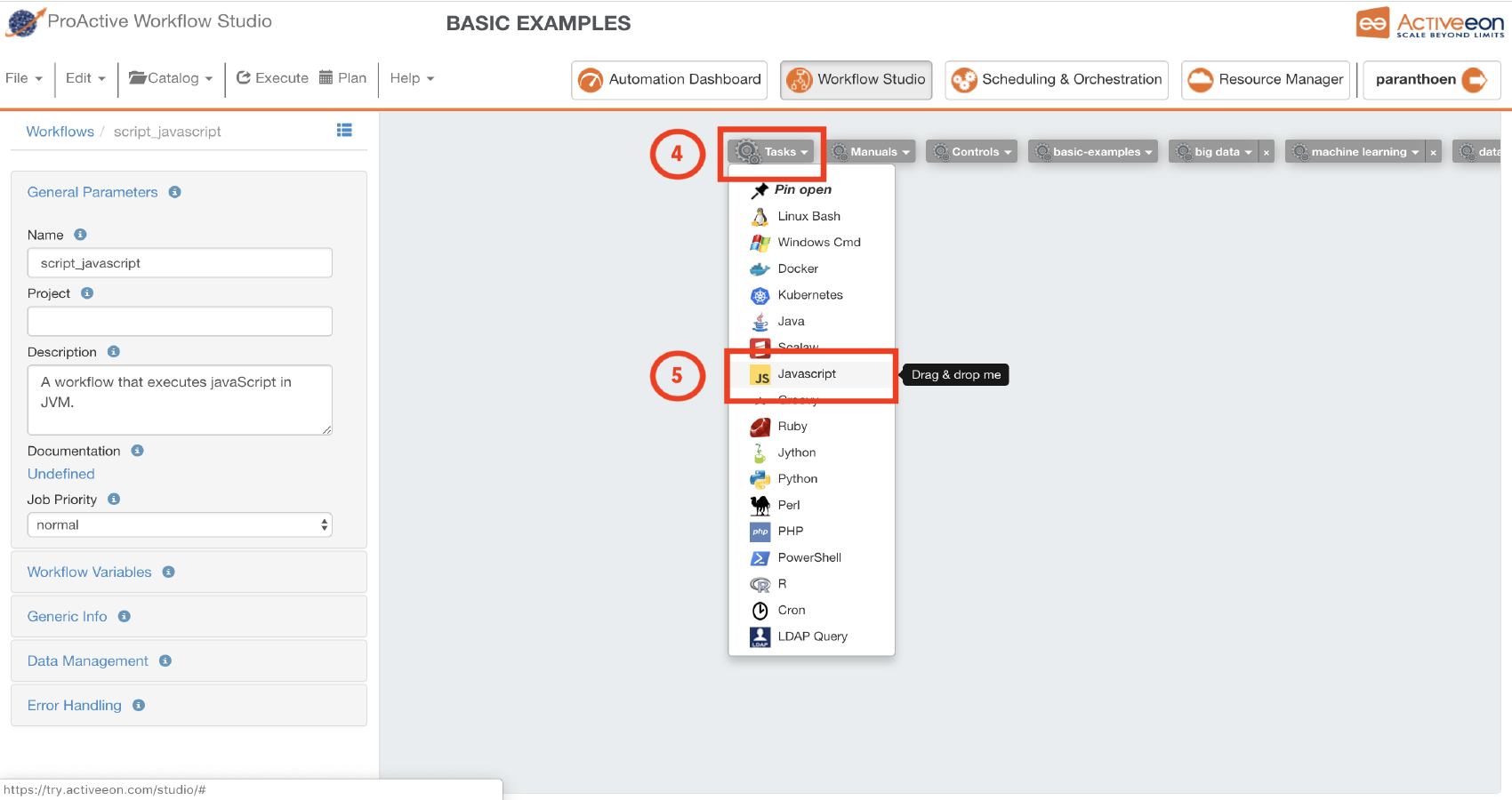
Task: Click the info icon beside Workflow Variables
Action: [x=169, y=572]
